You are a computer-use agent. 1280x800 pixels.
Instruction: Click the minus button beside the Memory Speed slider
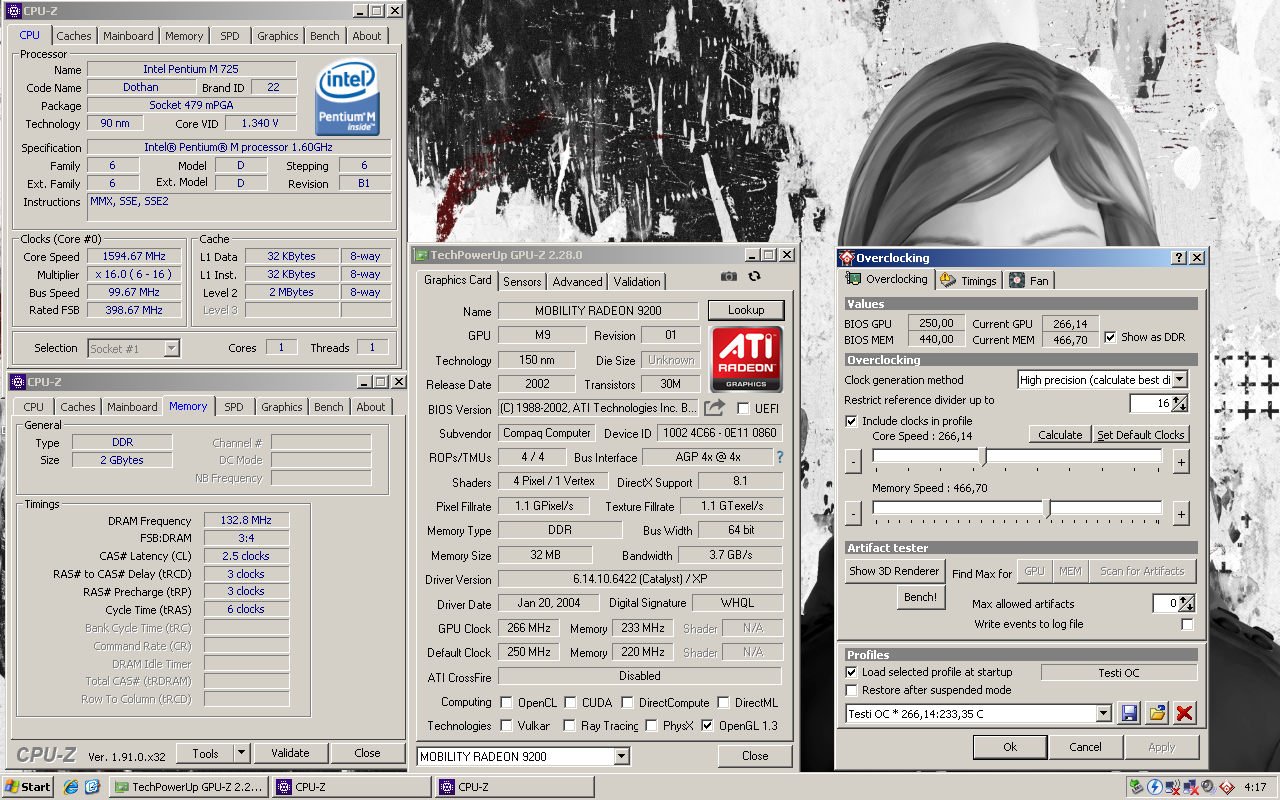[x=853, y=513]
